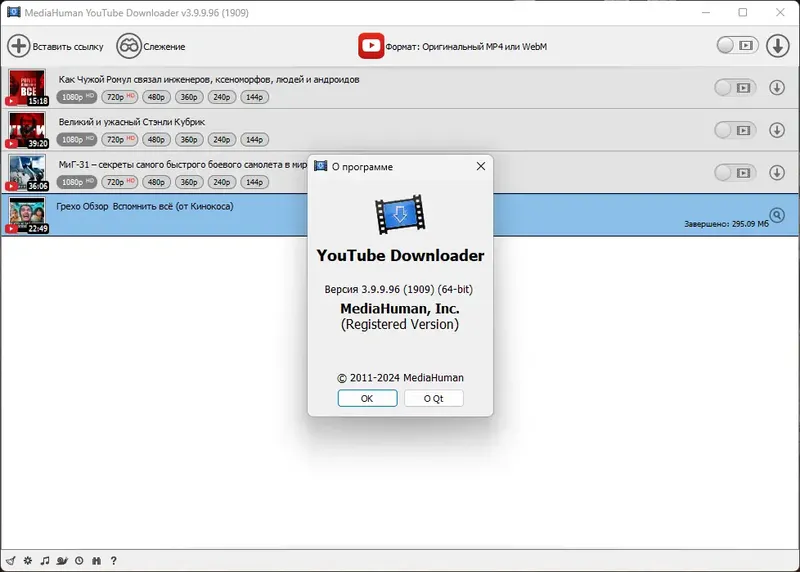800x572 pixels.
Task: Choose 720p for Стэнли Кубрик video
Action: (120, 139)
